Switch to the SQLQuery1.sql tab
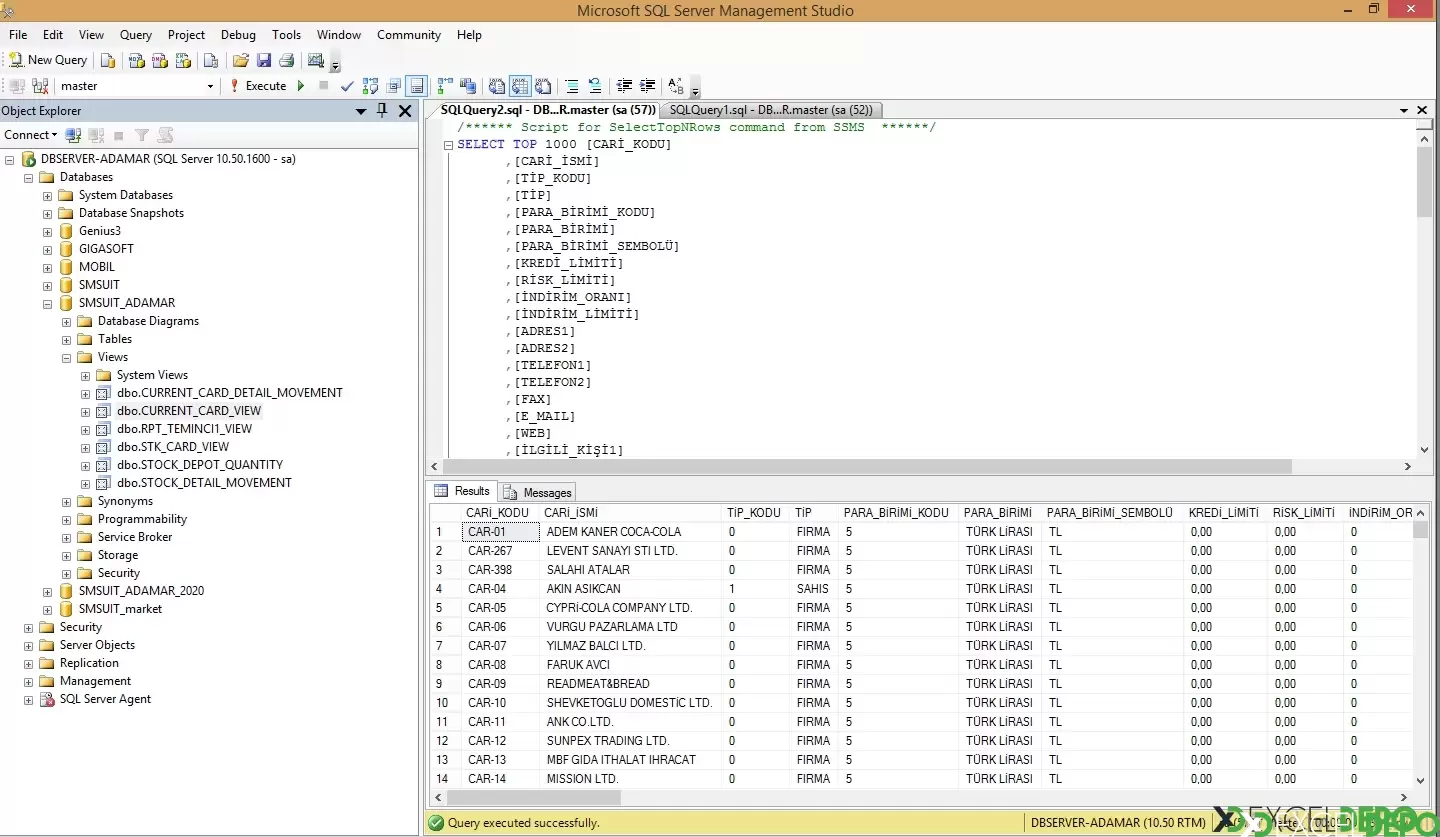 pos(771,110)
